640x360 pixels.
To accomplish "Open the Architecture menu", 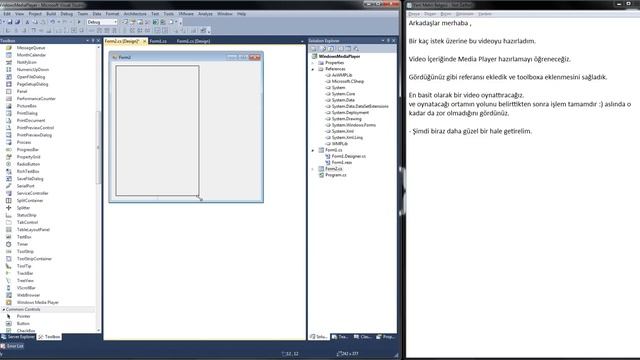I will (135, 14).
